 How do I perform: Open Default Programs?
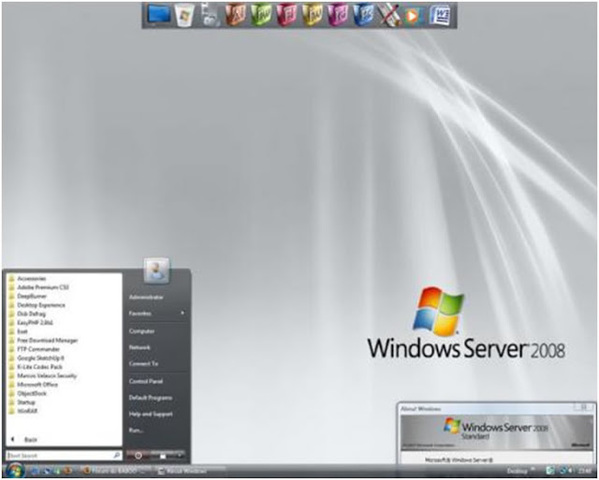150,398
